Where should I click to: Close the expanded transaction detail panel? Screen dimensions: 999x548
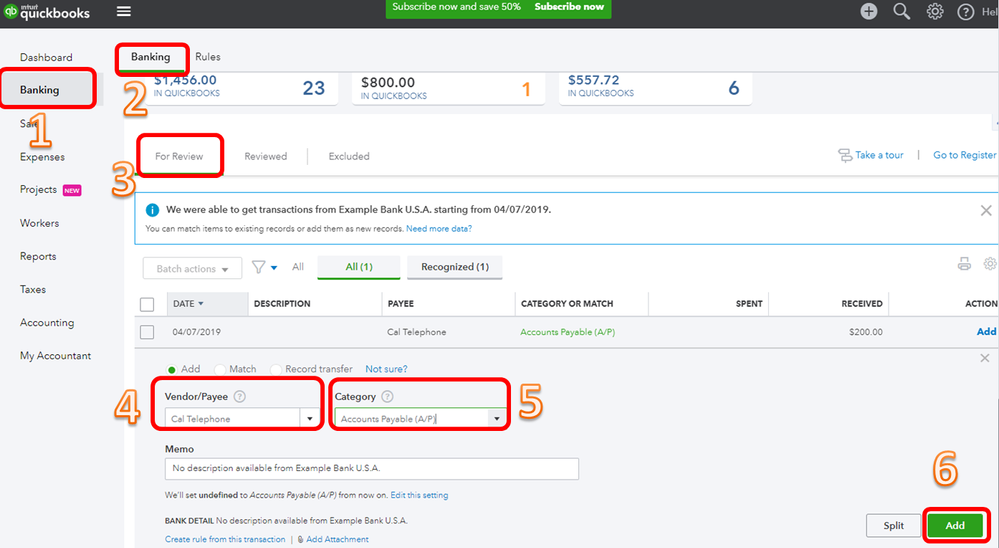(984, 358)
